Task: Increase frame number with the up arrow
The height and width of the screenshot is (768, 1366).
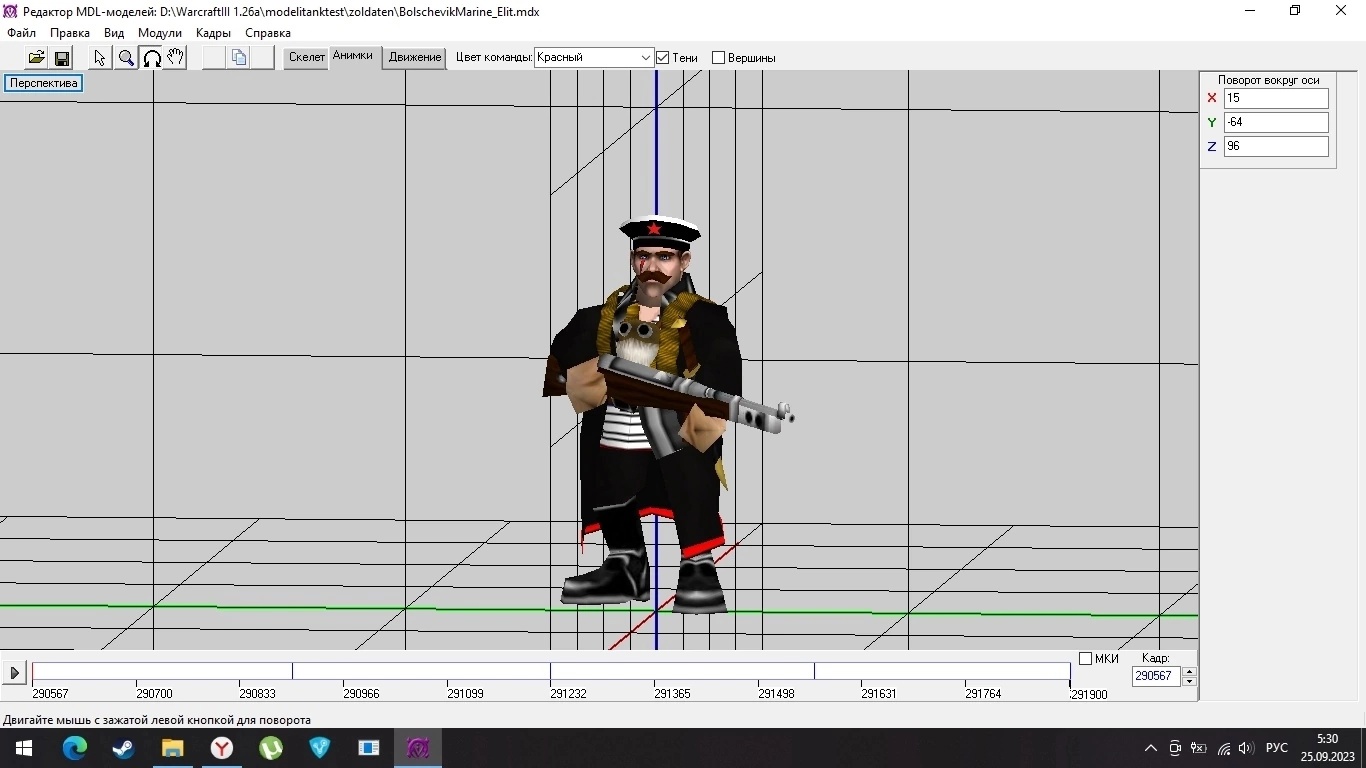Action: [1189, 671]
